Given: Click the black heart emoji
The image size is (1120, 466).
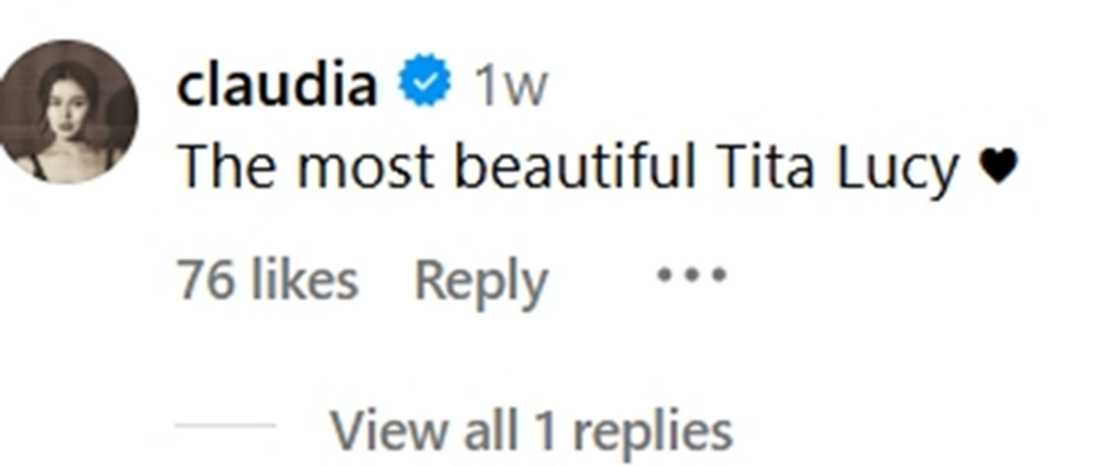Looking at the screenshot, I should point(997,166).
